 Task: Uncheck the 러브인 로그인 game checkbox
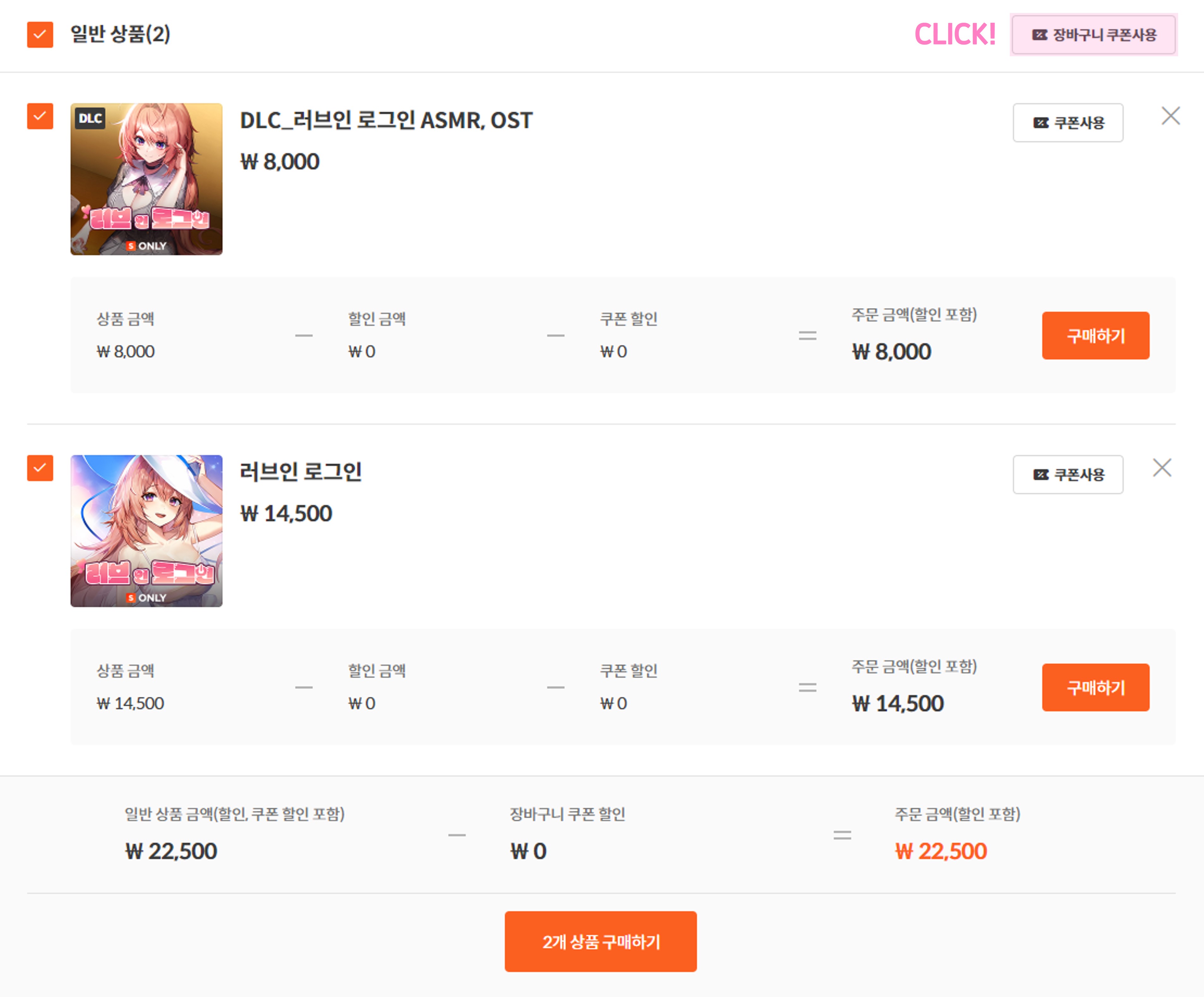(40, 468)
